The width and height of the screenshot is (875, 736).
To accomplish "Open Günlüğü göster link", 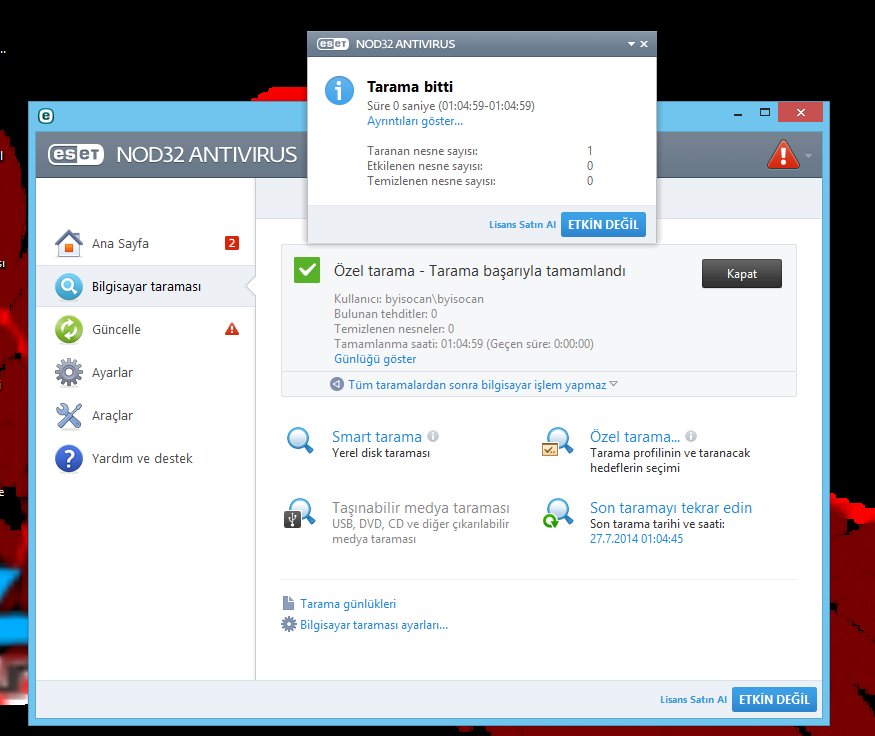I will 375,359.
